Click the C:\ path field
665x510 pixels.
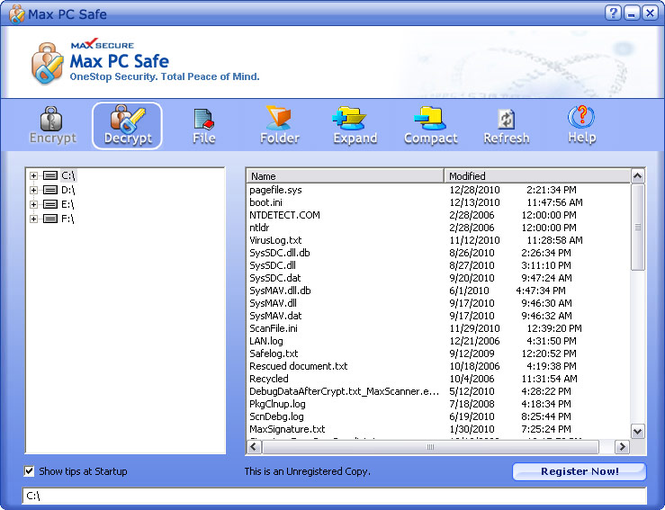point(334,496)
